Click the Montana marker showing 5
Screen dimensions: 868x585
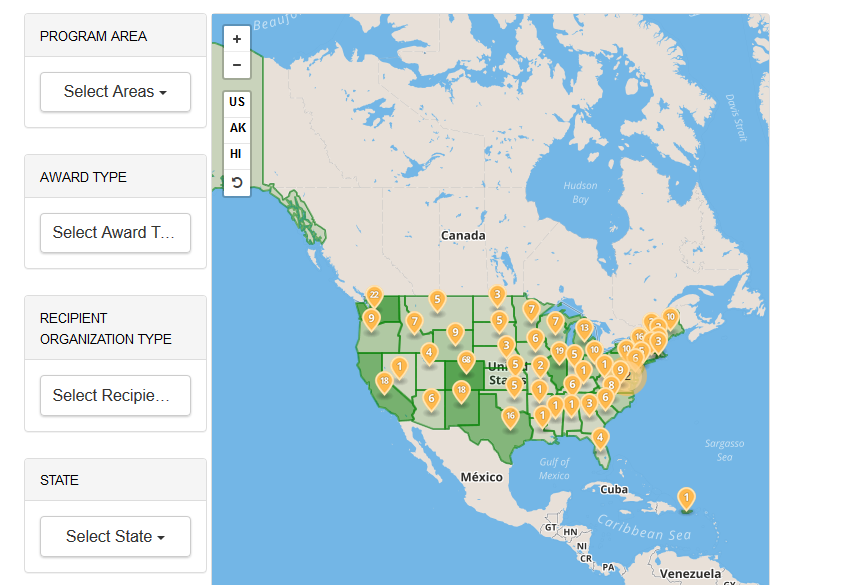click(x=437, y=299)
